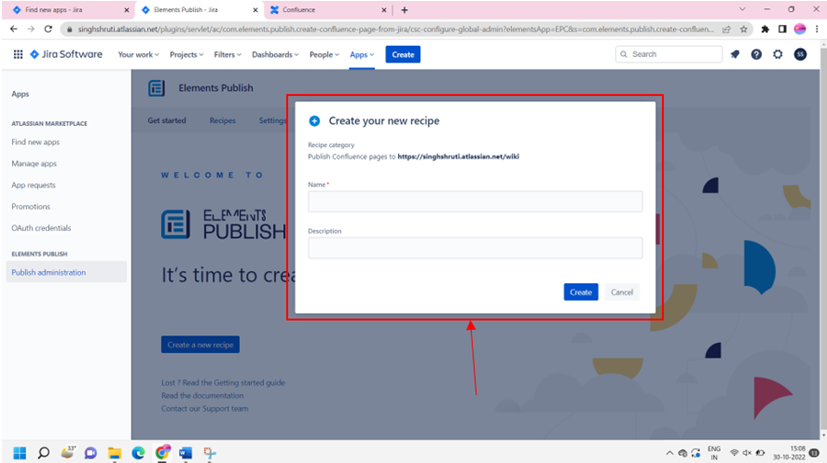
Task: Open a new browser tab
Action: [x=405, y=10]
